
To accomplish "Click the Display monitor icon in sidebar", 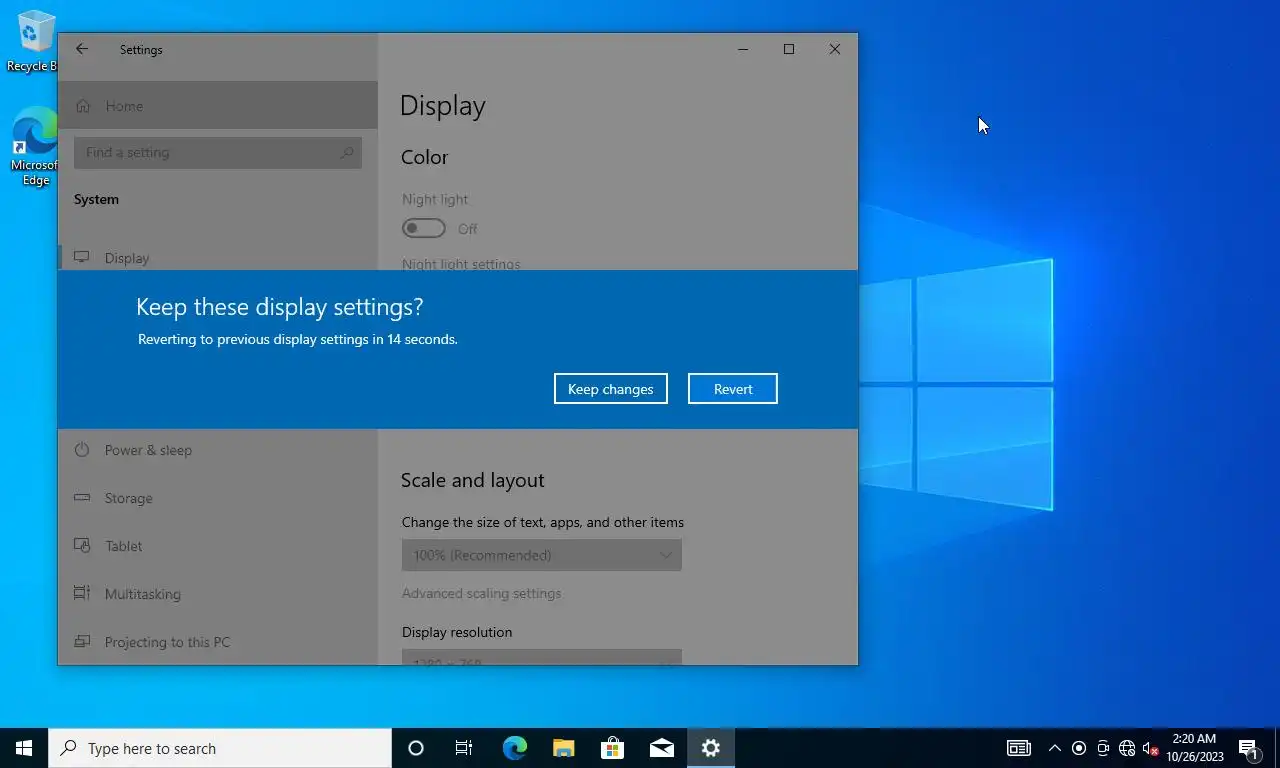I will tap(82, 258).
